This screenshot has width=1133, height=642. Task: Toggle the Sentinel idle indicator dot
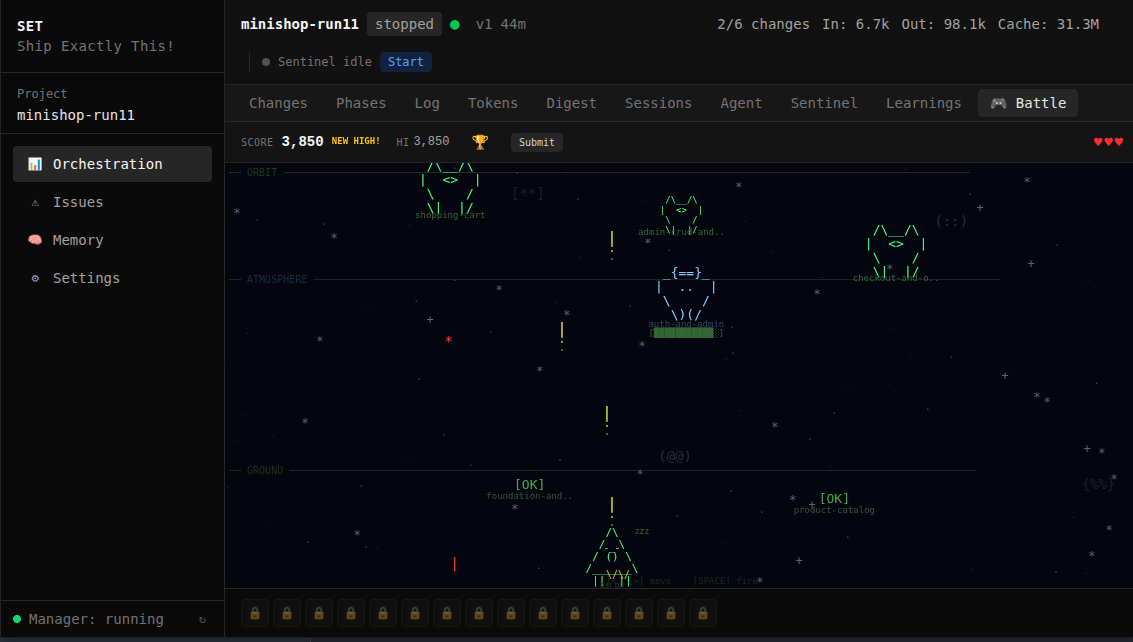[265, 61]
